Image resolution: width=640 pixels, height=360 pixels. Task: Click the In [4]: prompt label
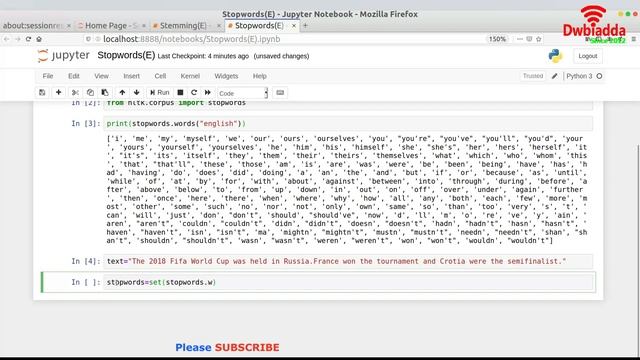tap(86, 261)
